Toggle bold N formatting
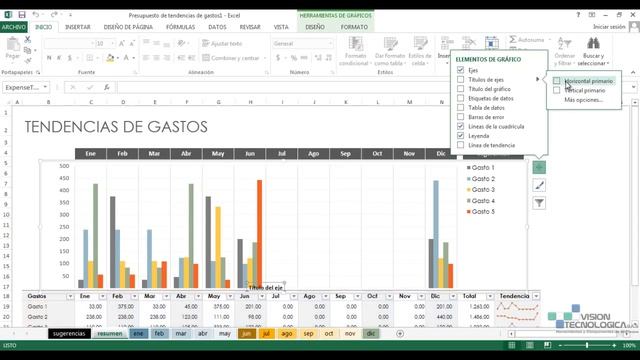Image resolution: width=640 pixels, height=360 pixels. (x=49, y=58)
